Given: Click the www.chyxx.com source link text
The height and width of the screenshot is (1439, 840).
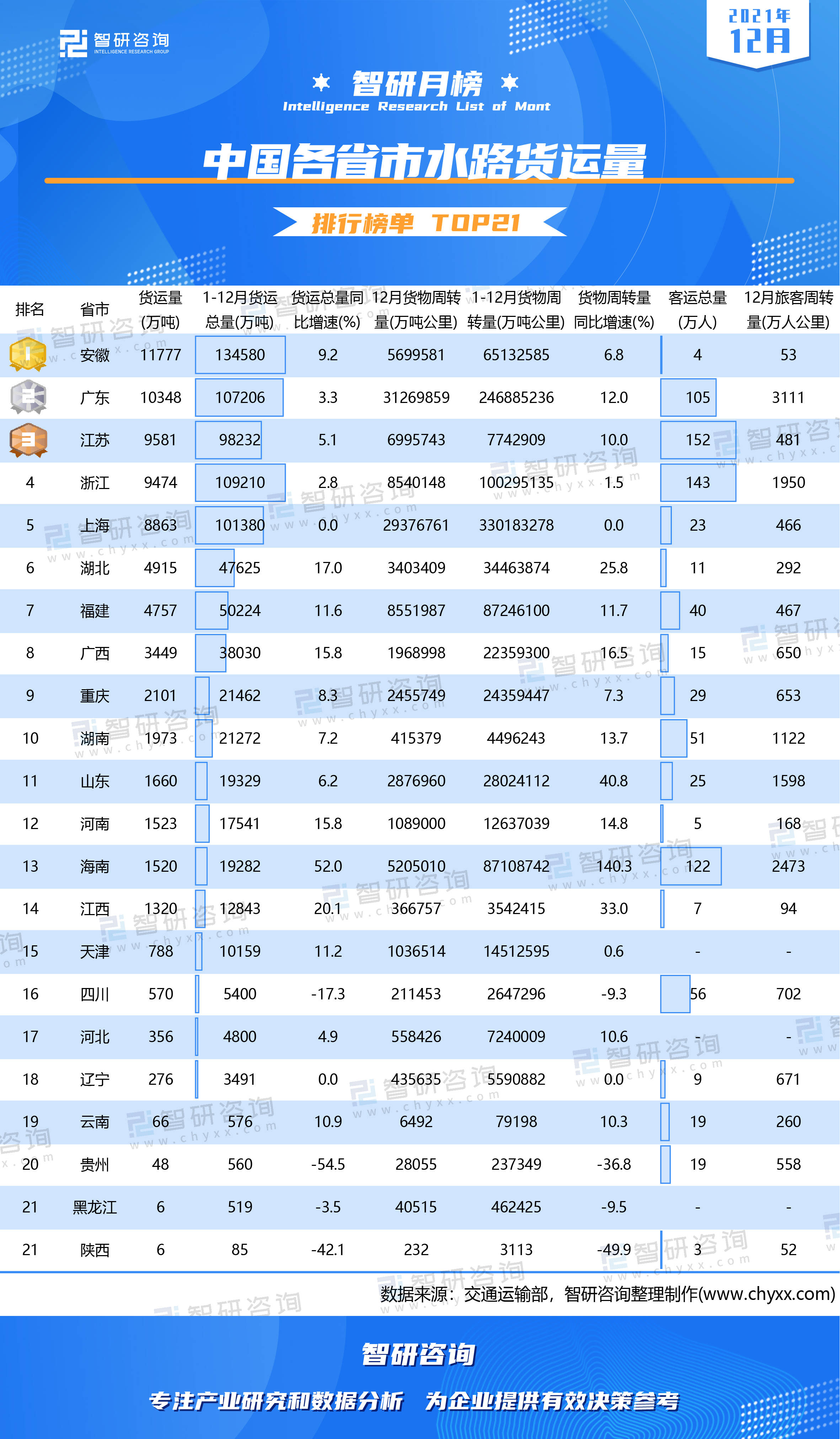Looking at the screenshot, I should (767, 1294).
